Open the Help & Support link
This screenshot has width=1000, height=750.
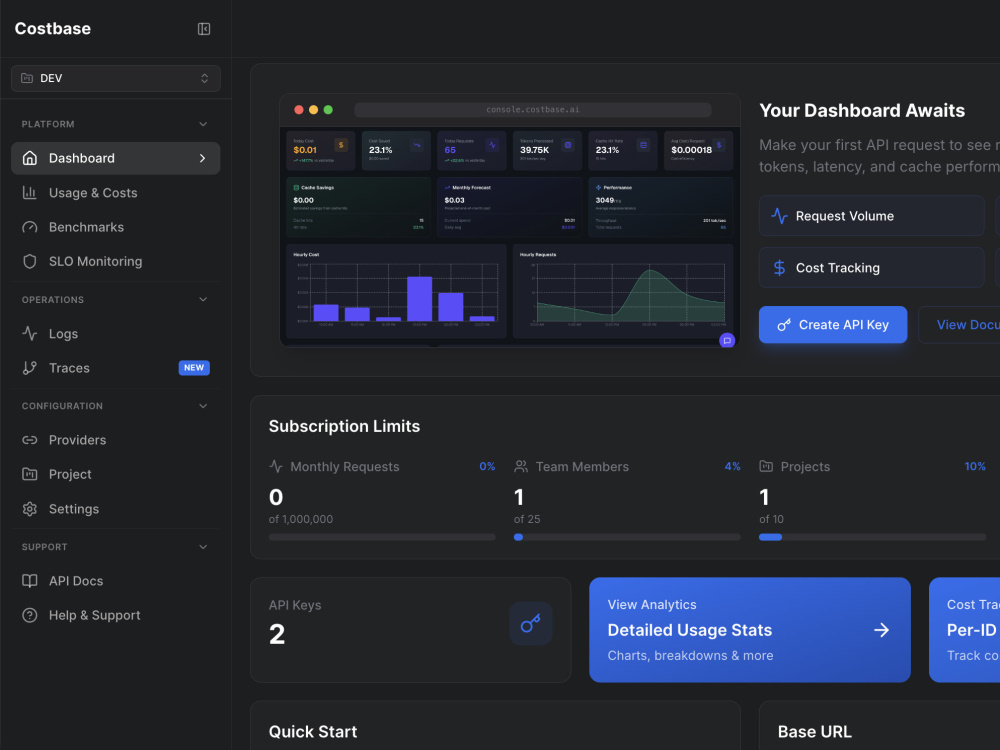click(x=115, y=615)
